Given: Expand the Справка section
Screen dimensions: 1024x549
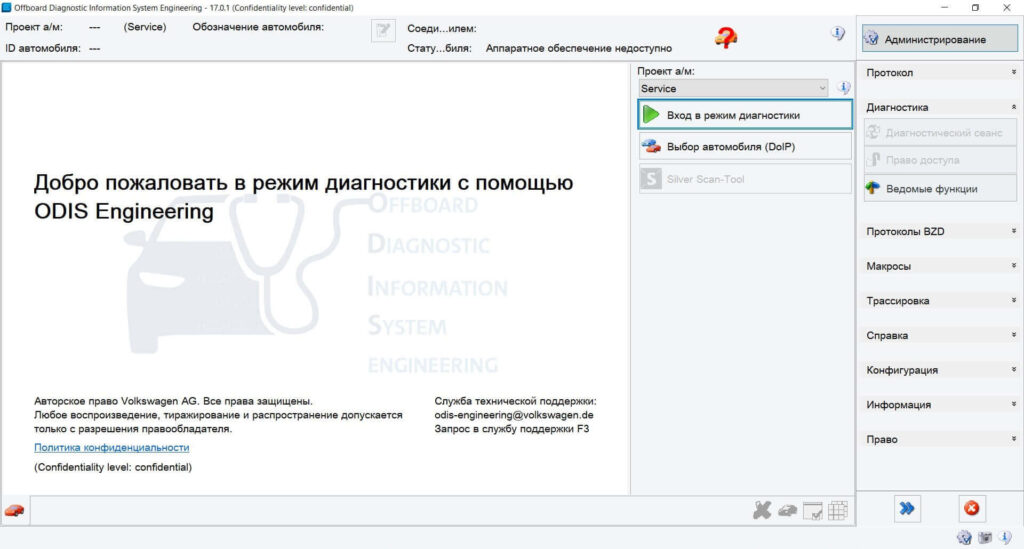Looking at the screenshot, I should 939,335.
